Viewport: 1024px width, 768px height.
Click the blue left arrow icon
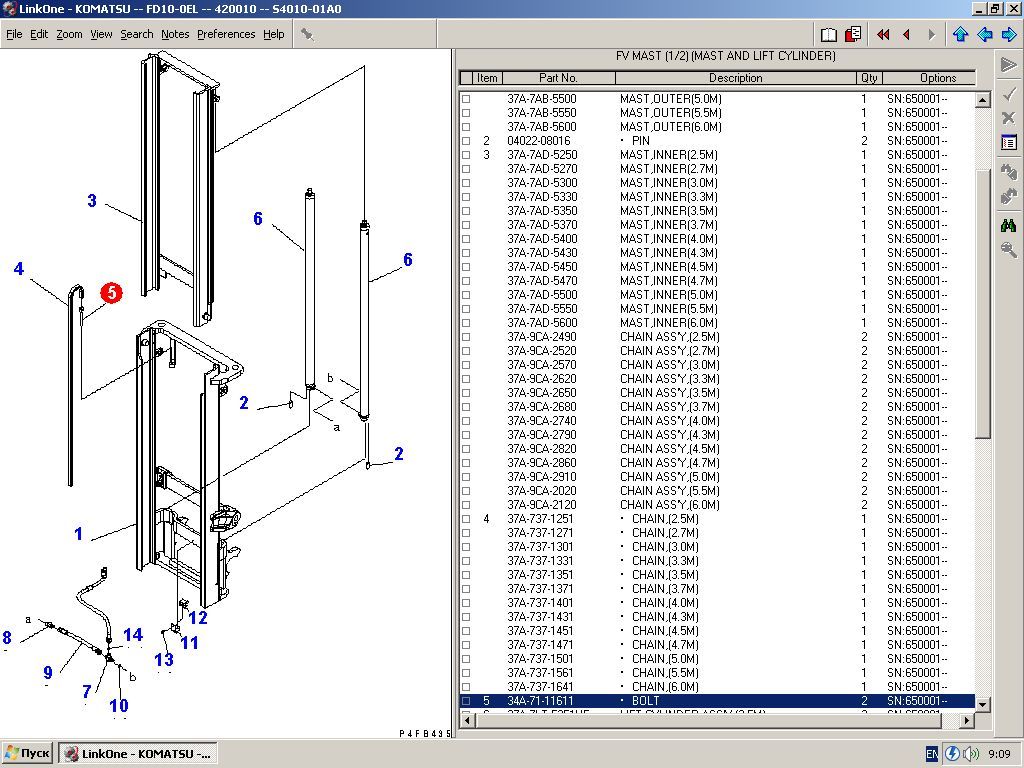pos(985,34)
